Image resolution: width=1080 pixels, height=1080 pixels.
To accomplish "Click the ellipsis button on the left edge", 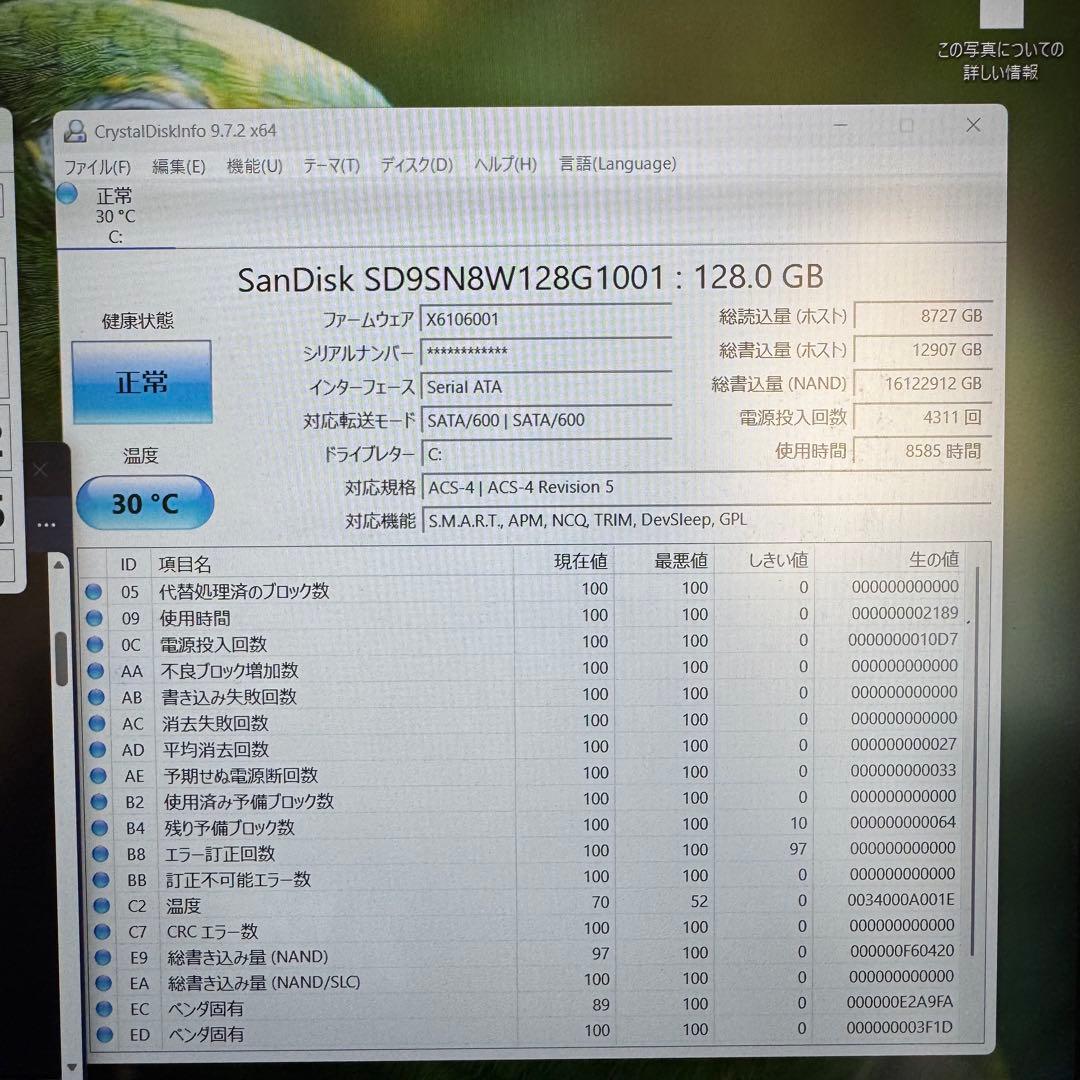I will pyautogui.click(x=46, y=524).
